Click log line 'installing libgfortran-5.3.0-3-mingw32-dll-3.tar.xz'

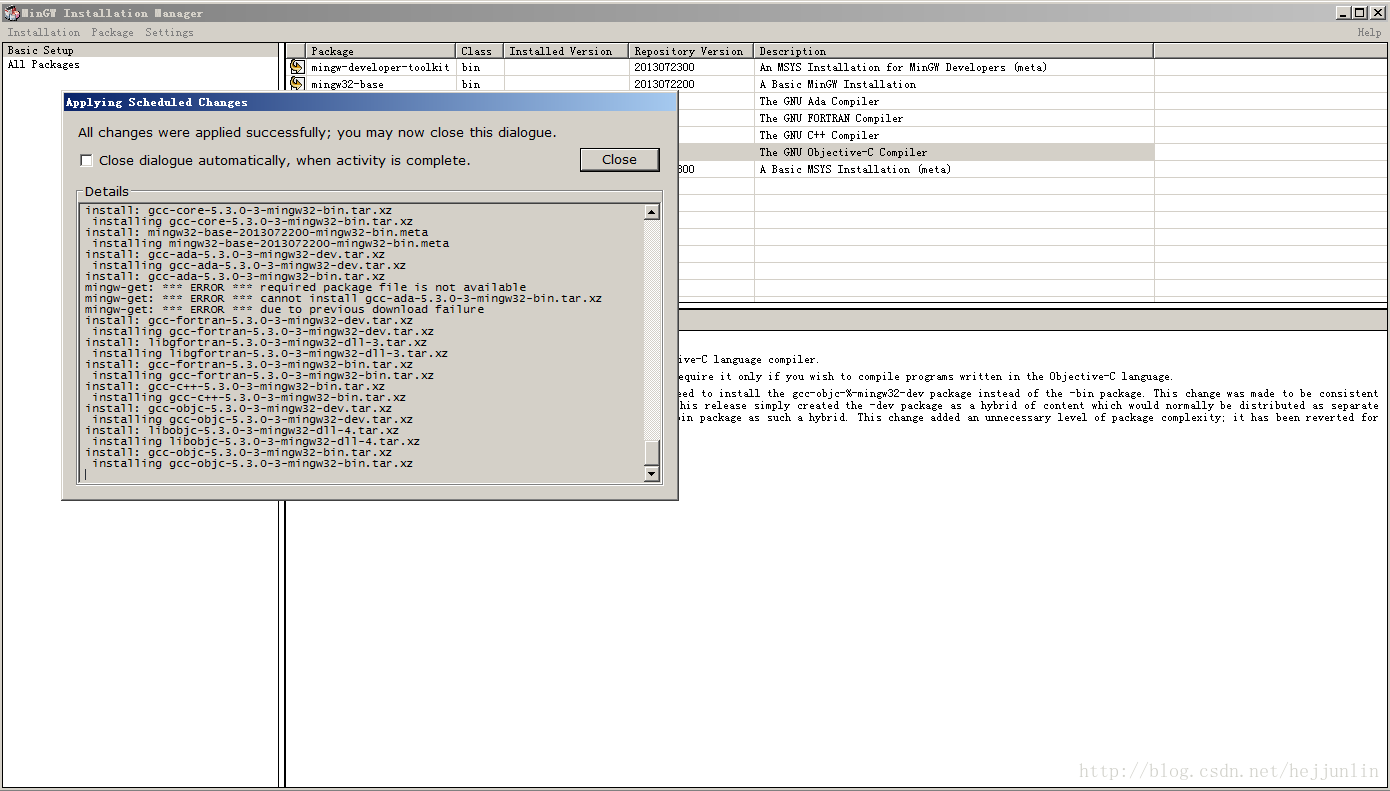tap(270, 353)
